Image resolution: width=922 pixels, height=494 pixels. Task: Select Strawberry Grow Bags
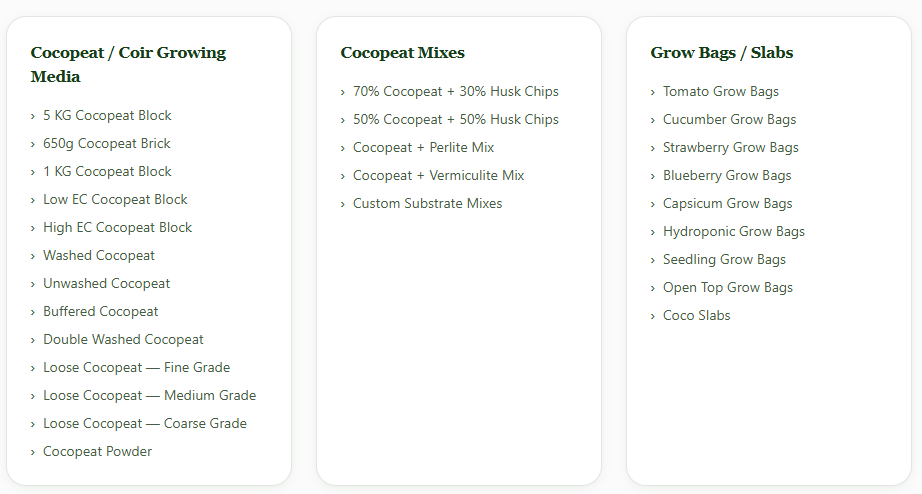click(x=731, y=148)
